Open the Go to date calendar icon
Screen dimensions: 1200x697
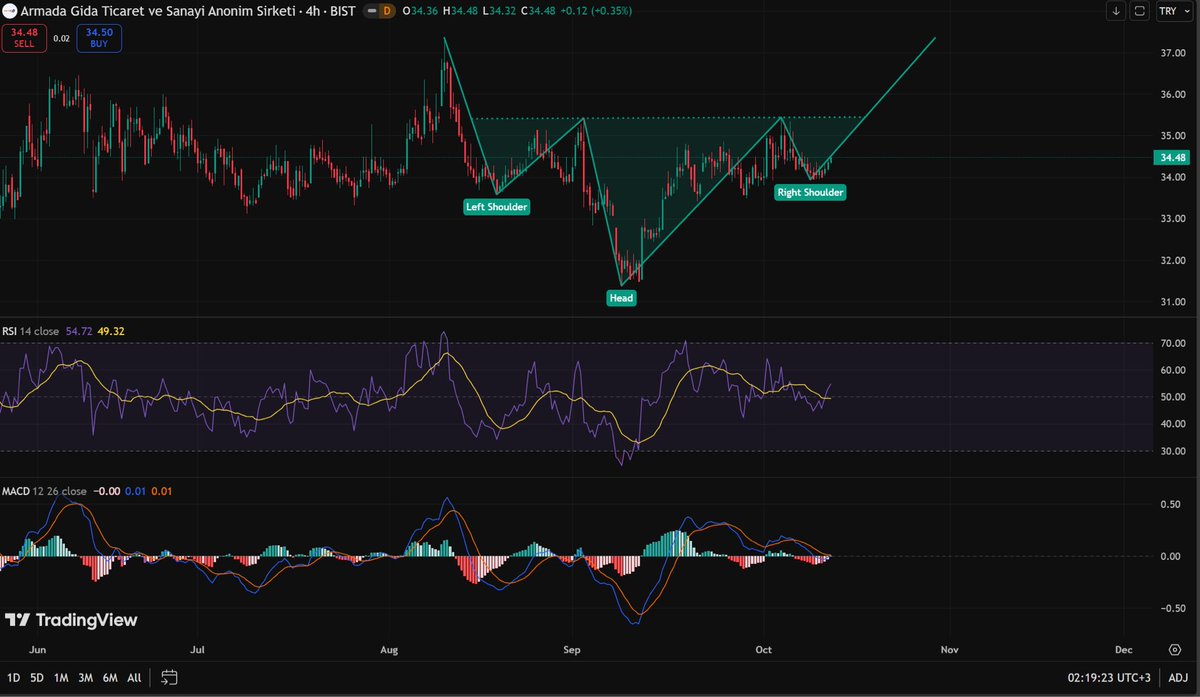pos(169,677)
